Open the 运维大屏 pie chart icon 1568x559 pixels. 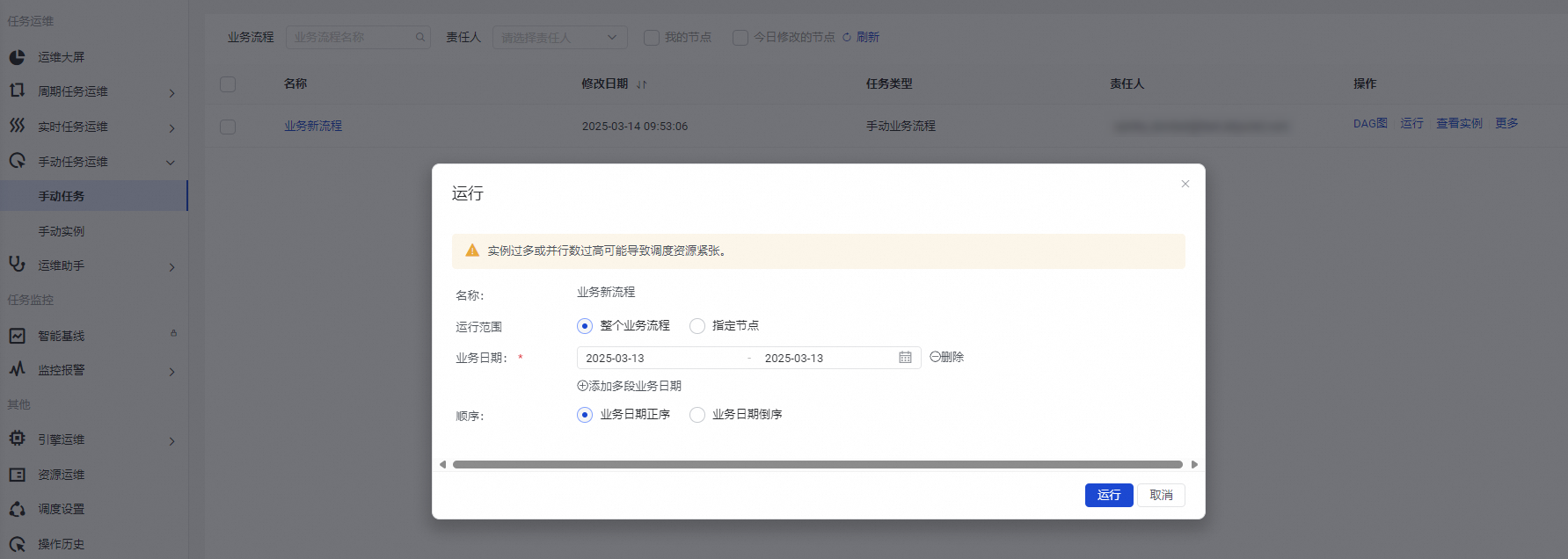point(17,57)
